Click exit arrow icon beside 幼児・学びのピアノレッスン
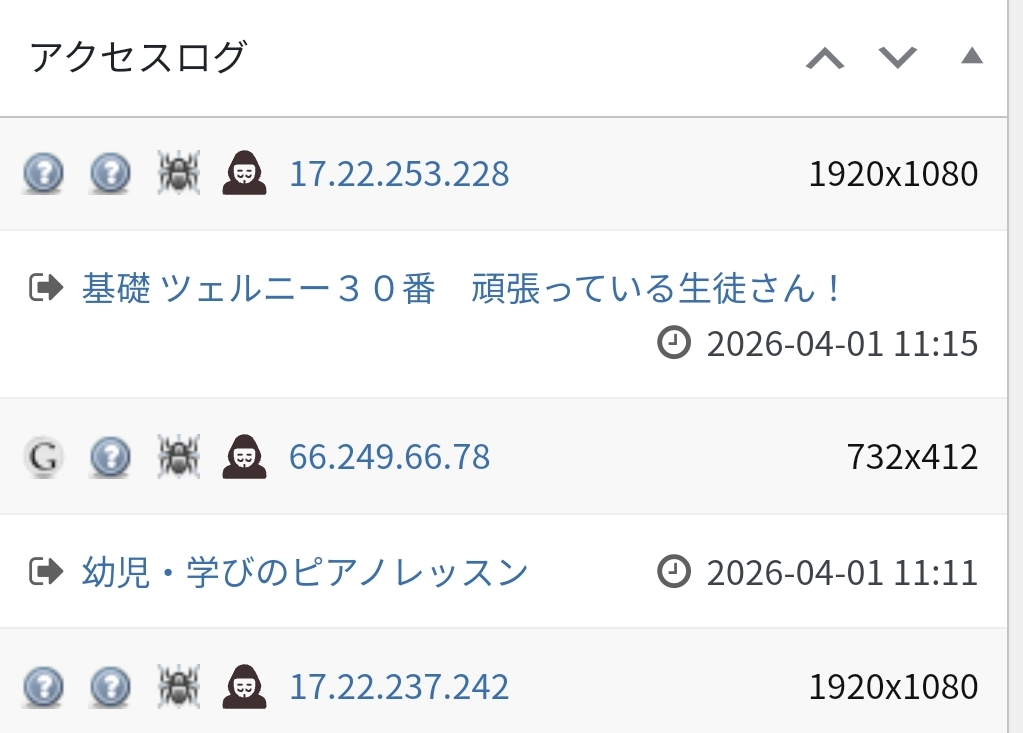This screenshot has width=1023, height=733. click(46, 573)
